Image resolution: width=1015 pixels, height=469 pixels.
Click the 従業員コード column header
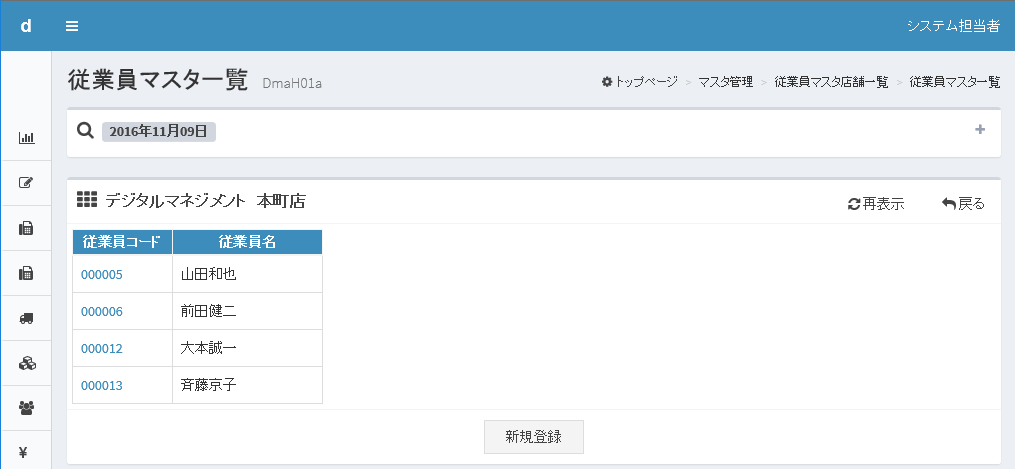pos(122,242)
